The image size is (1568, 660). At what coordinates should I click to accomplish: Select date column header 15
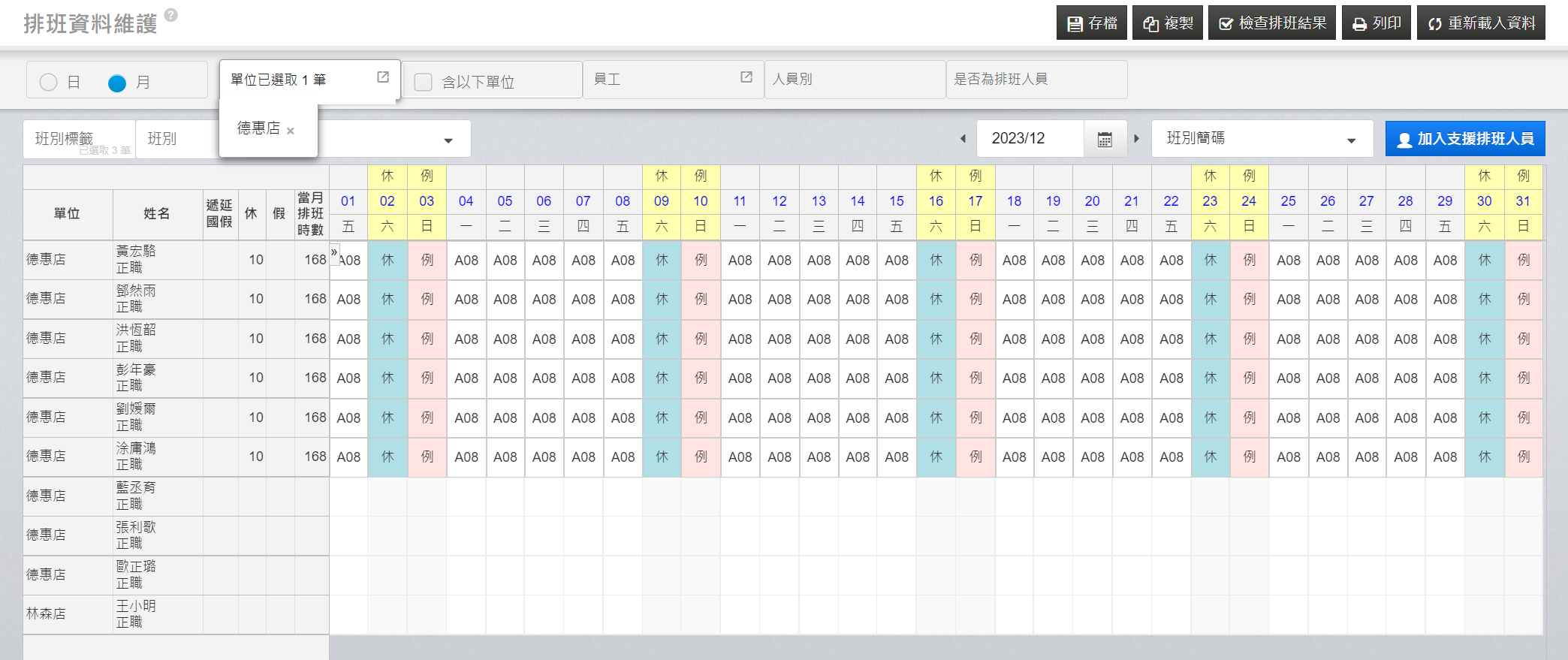pos(897,201)
